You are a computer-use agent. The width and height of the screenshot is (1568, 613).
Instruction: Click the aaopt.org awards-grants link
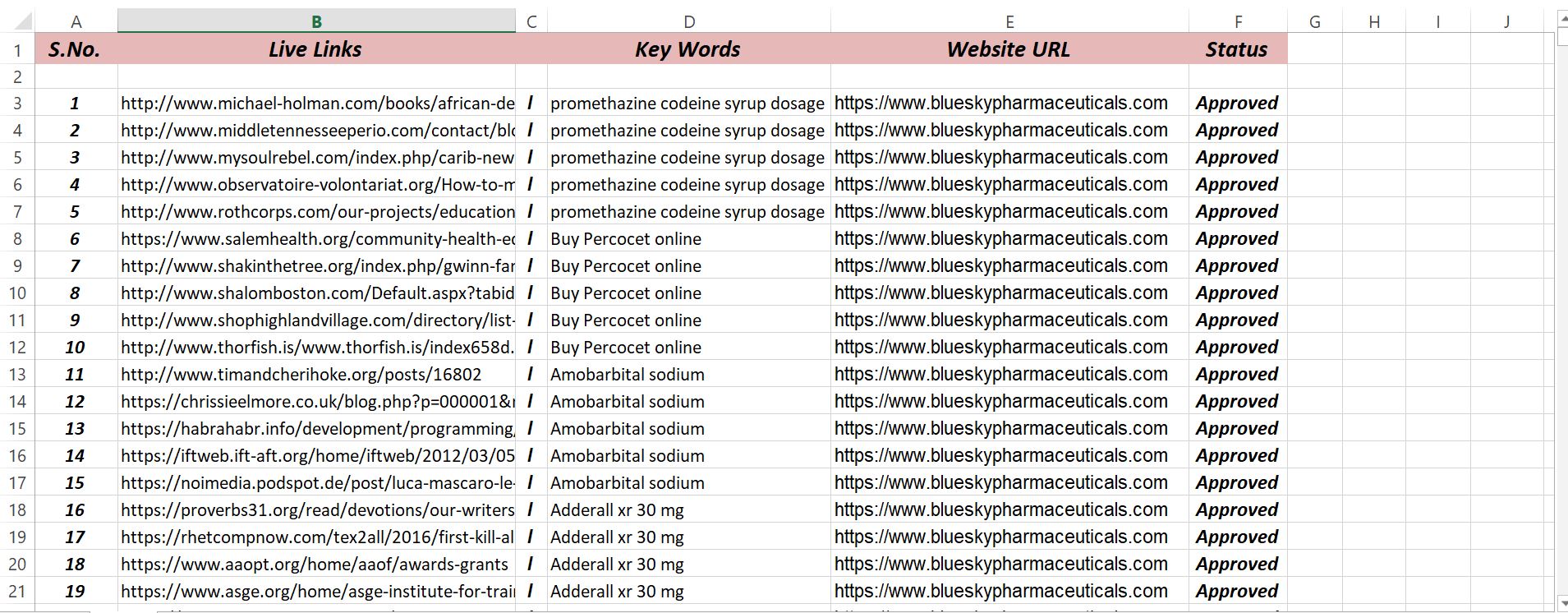(314, 565)
